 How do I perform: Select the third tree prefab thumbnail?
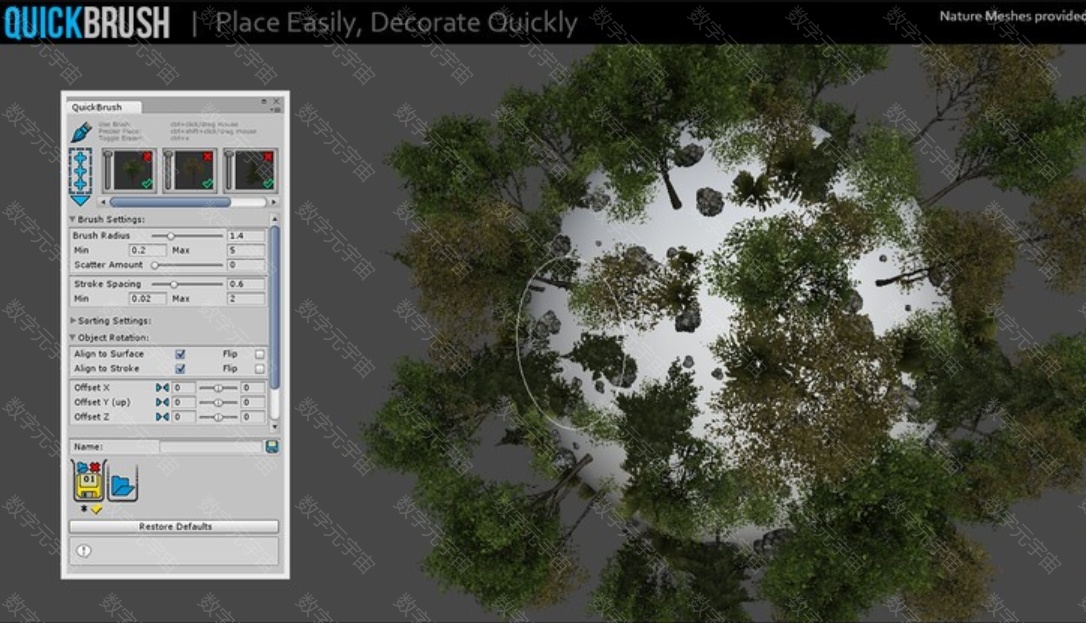(255, 170)
